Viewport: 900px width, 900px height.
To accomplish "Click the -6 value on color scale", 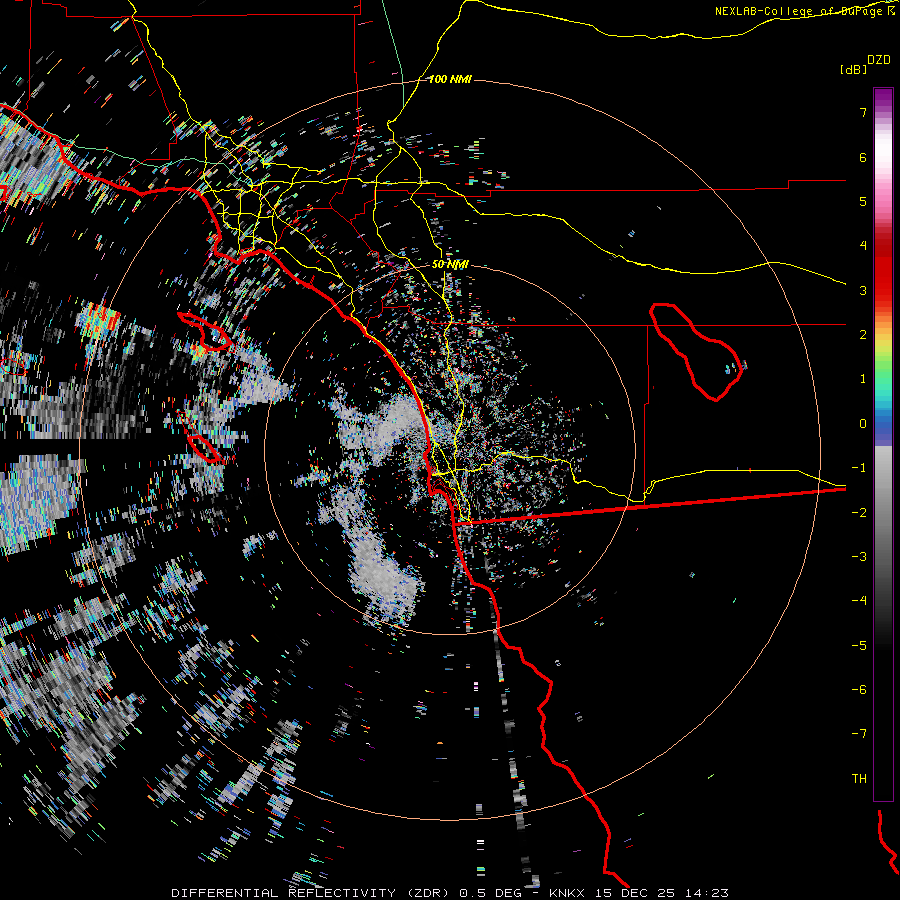I will coord(859,690).
